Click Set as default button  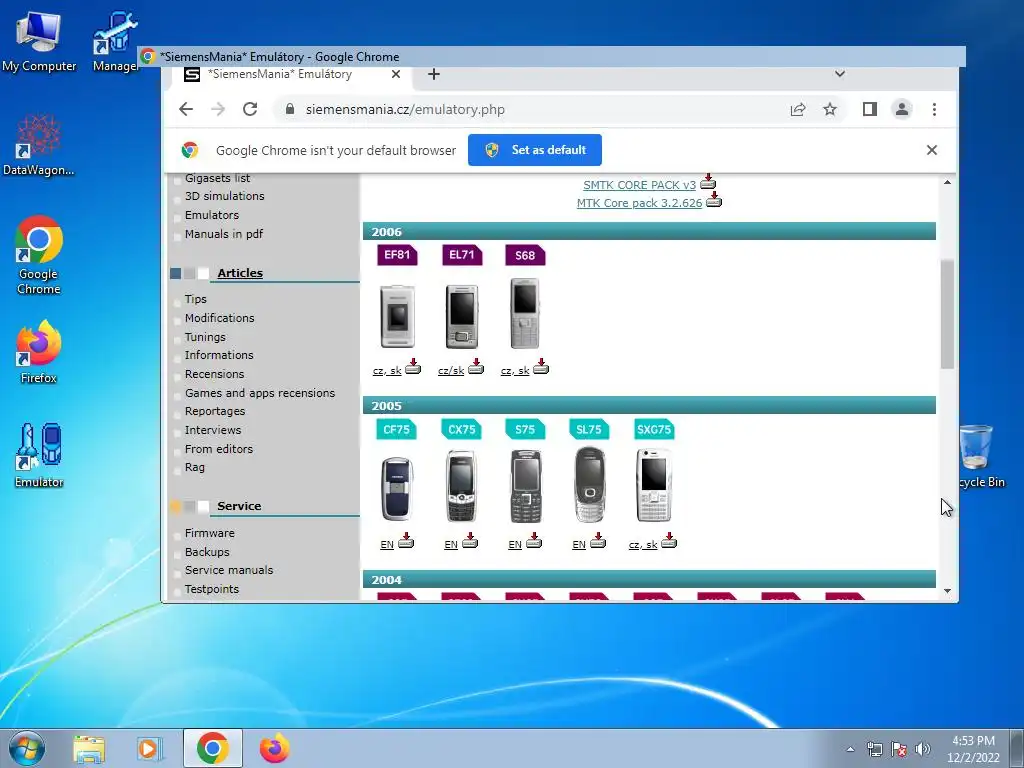click(x=535, y=150)
